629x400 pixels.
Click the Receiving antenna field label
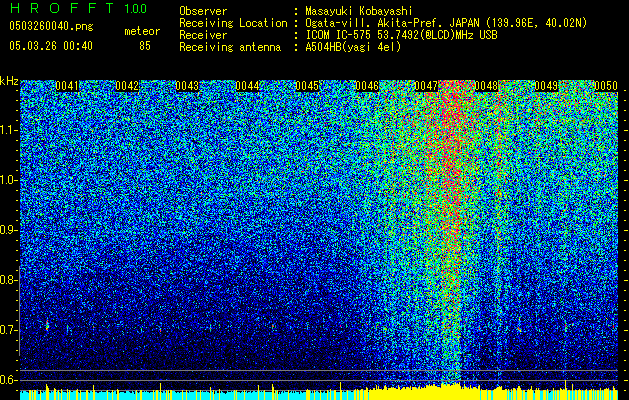tap(230, 47)
